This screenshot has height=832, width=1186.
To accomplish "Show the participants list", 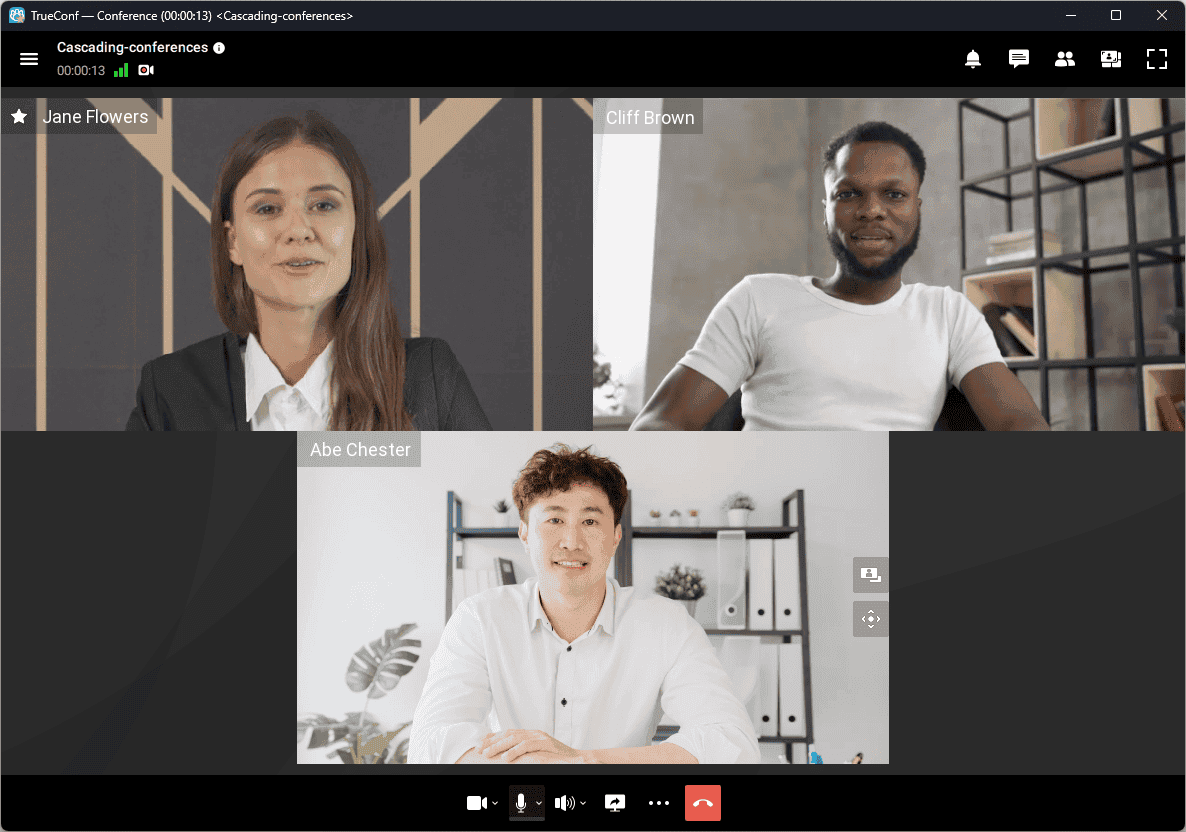I will pyautogui.click(x=1065, y=59).
